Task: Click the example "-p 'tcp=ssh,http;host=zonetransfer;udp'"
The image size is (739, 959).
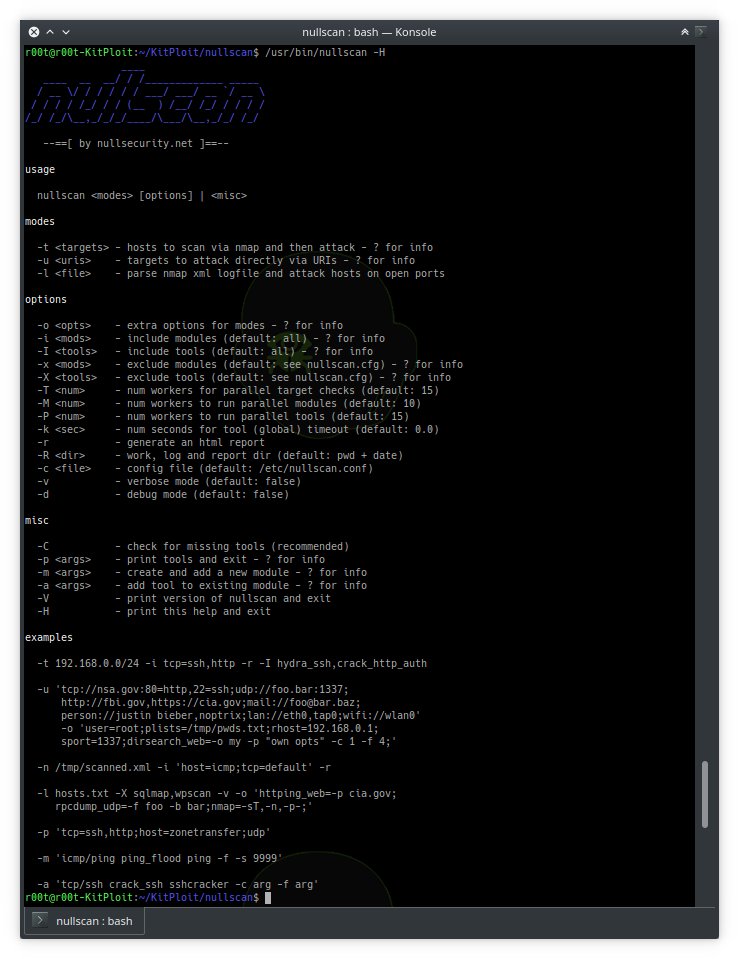Action: 154,832
